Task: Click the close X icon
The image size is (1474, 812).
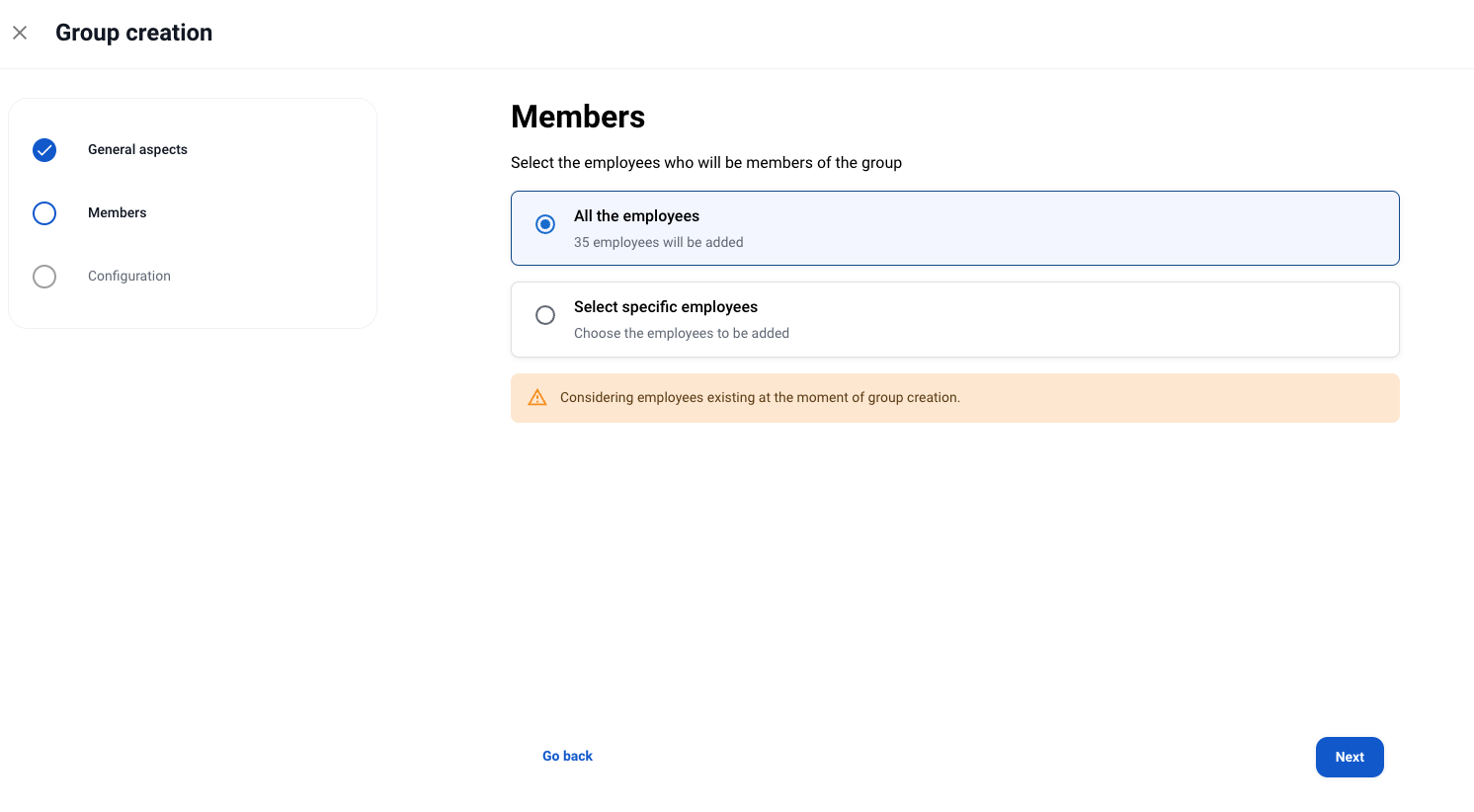Action: 20,33
